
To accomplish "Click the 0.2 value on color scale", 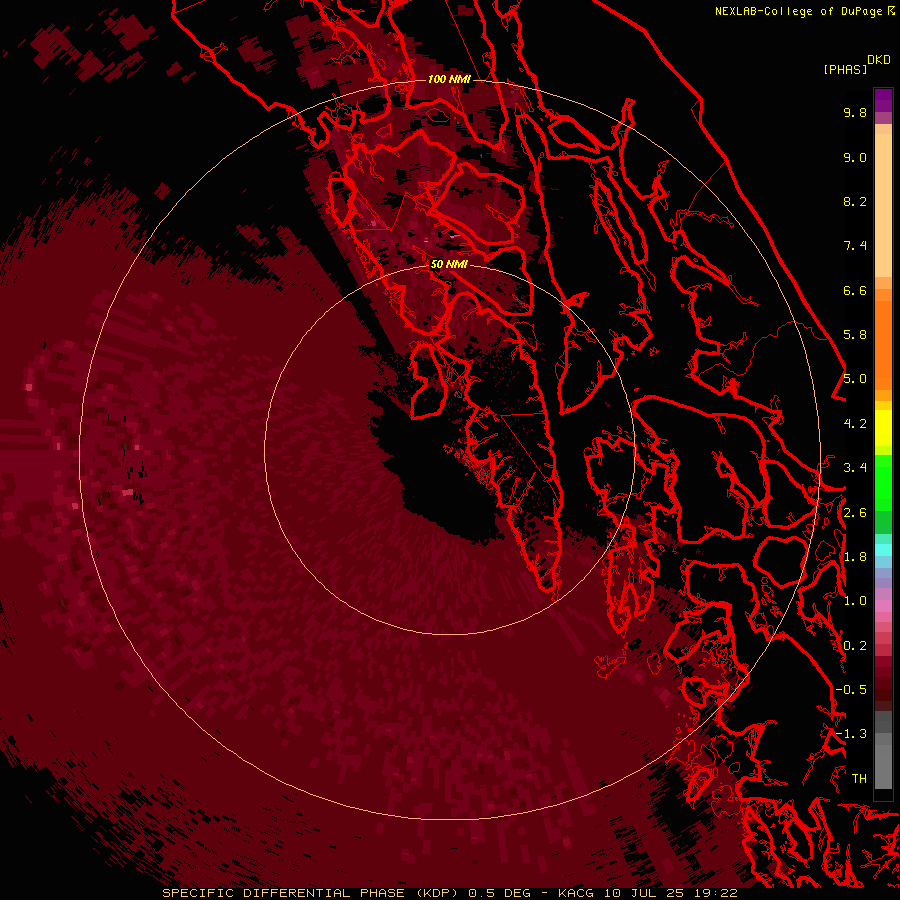I will (855, 646).
